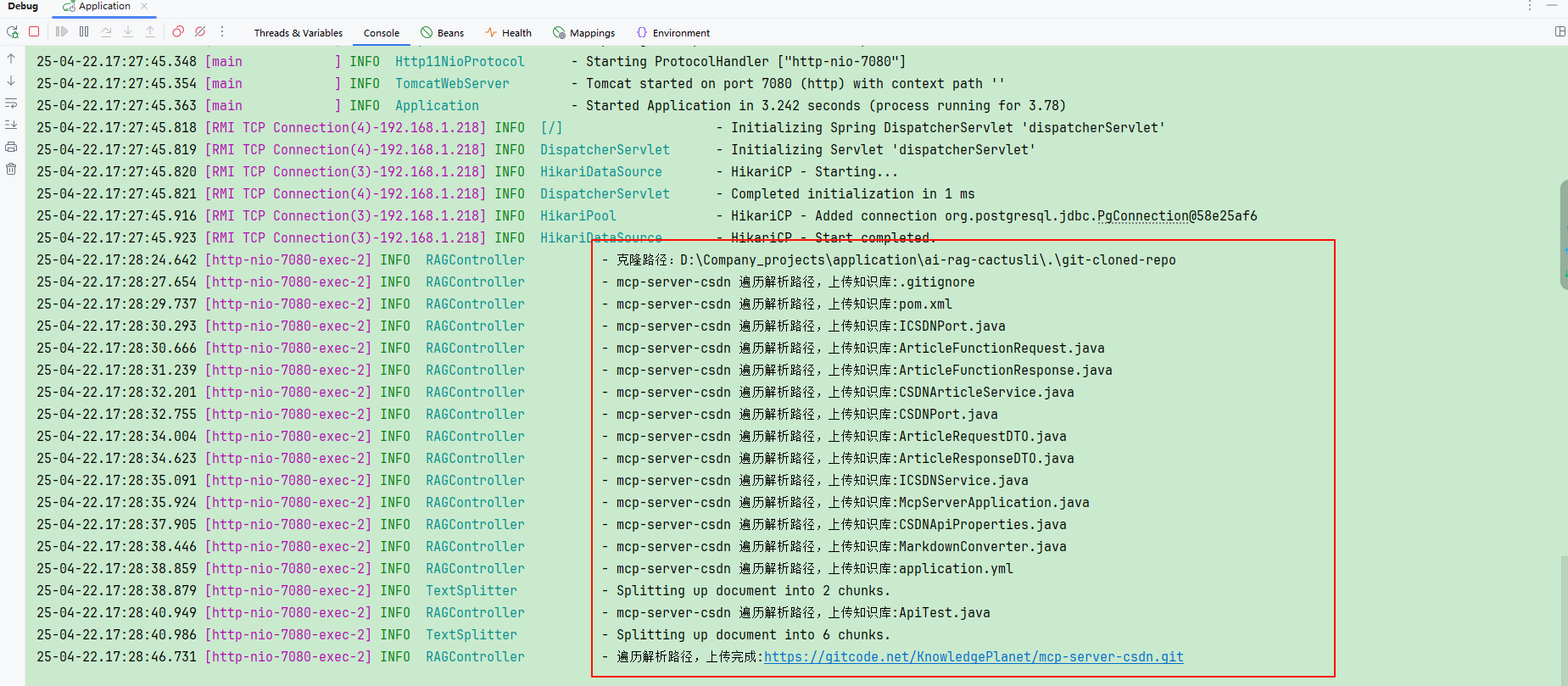The width and height of the screenshot is (1568, 686).
Task: Jump up the stack trace
Action: (x=11, y=59)
